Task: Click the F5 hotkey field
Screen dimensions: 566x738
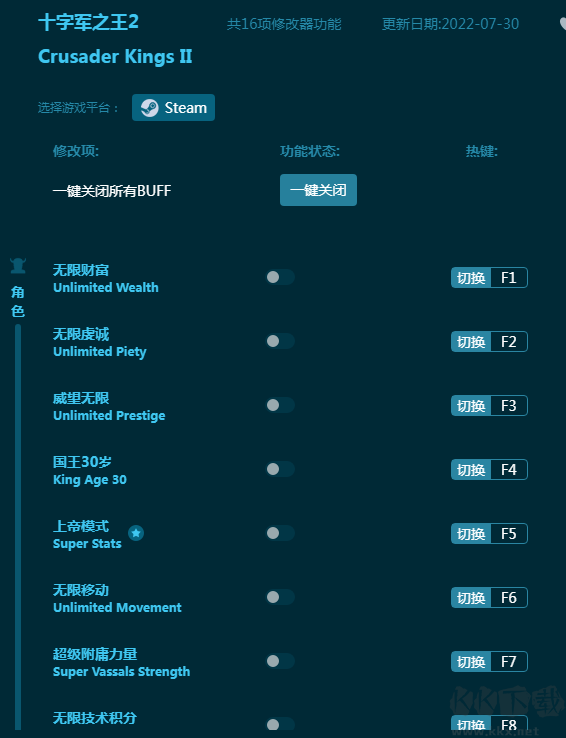Action: (509, 534)
